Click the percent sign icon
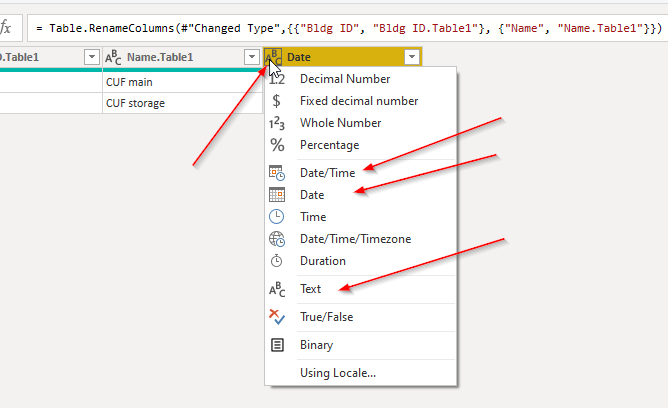668x408 pixels. 277,145
